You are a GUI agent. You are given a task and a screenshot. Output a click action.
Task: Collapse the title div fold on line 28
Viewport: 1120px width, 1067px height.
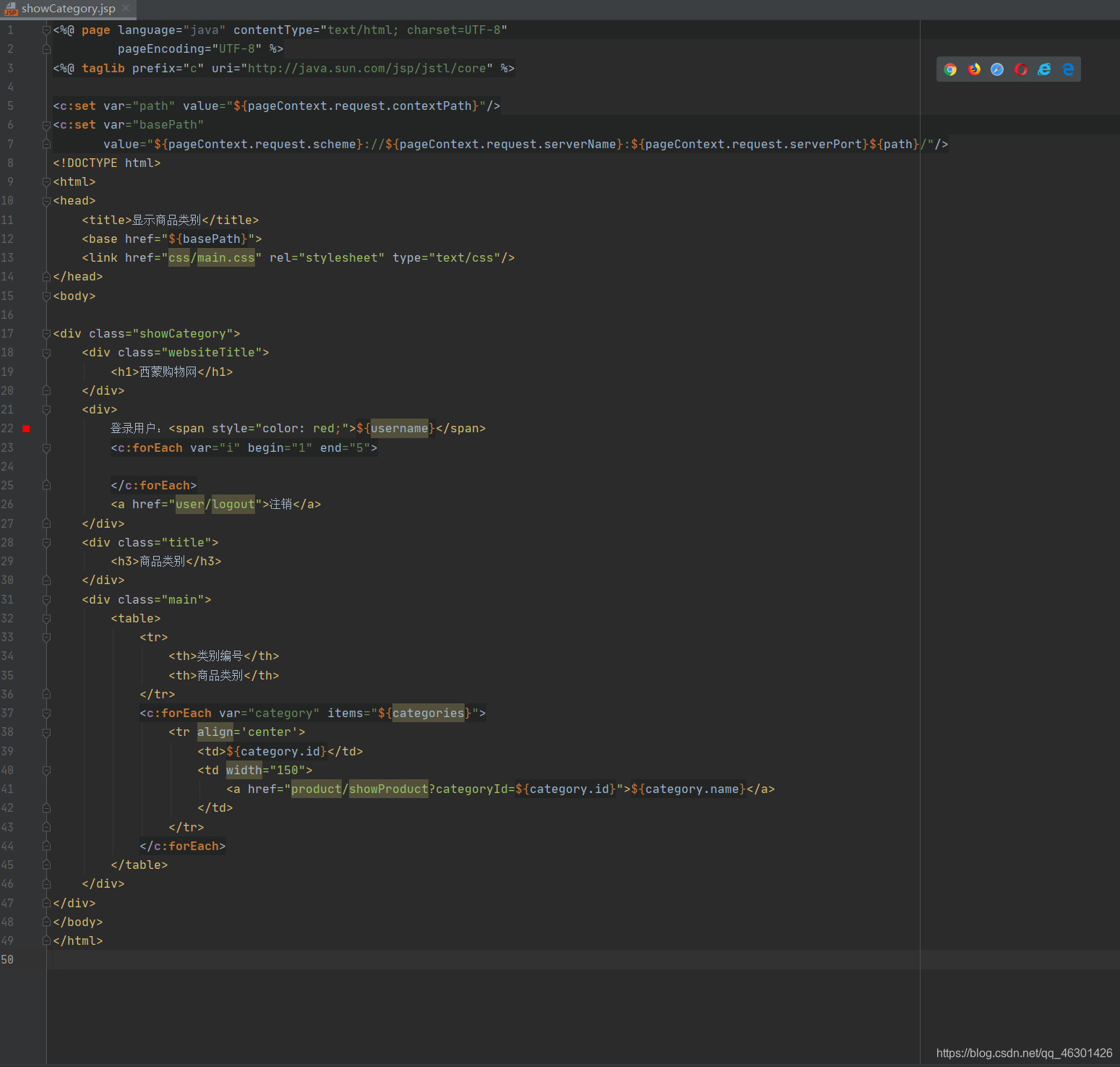tap(46, 543)
